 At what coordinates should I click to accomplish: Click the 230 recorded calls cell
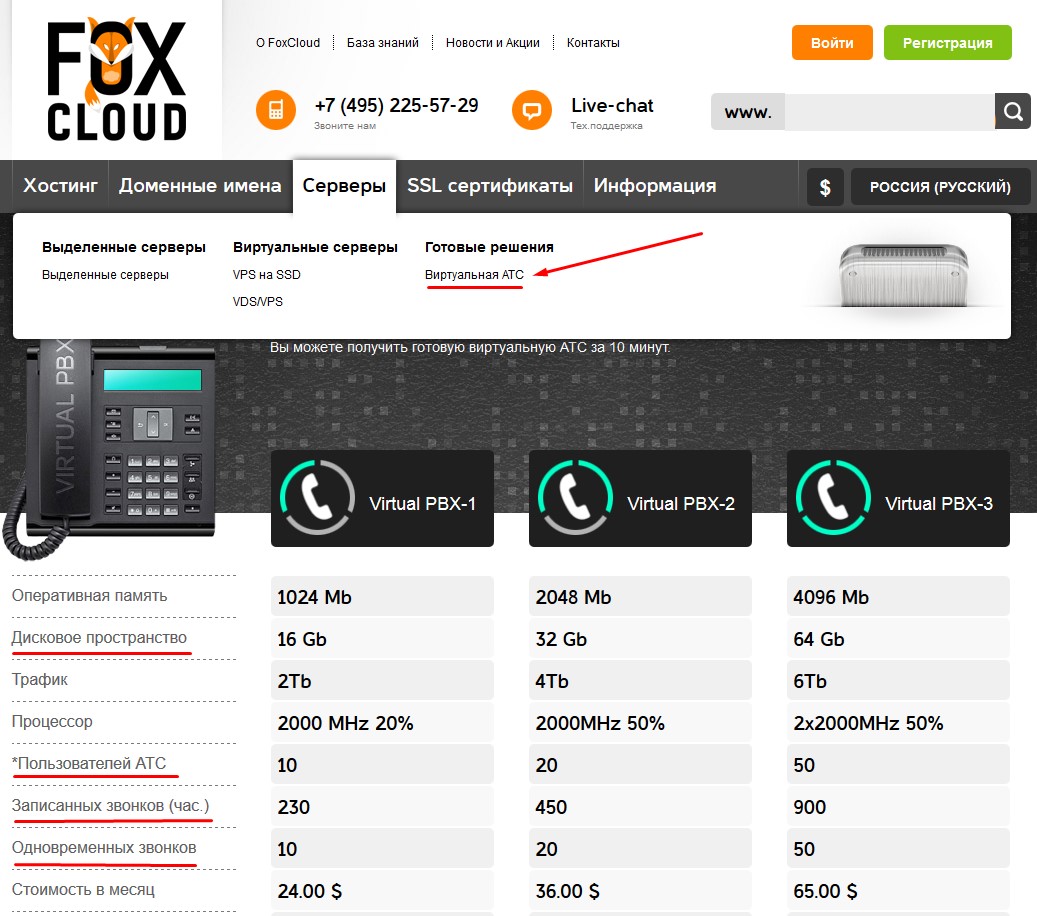tap(382, 807)
